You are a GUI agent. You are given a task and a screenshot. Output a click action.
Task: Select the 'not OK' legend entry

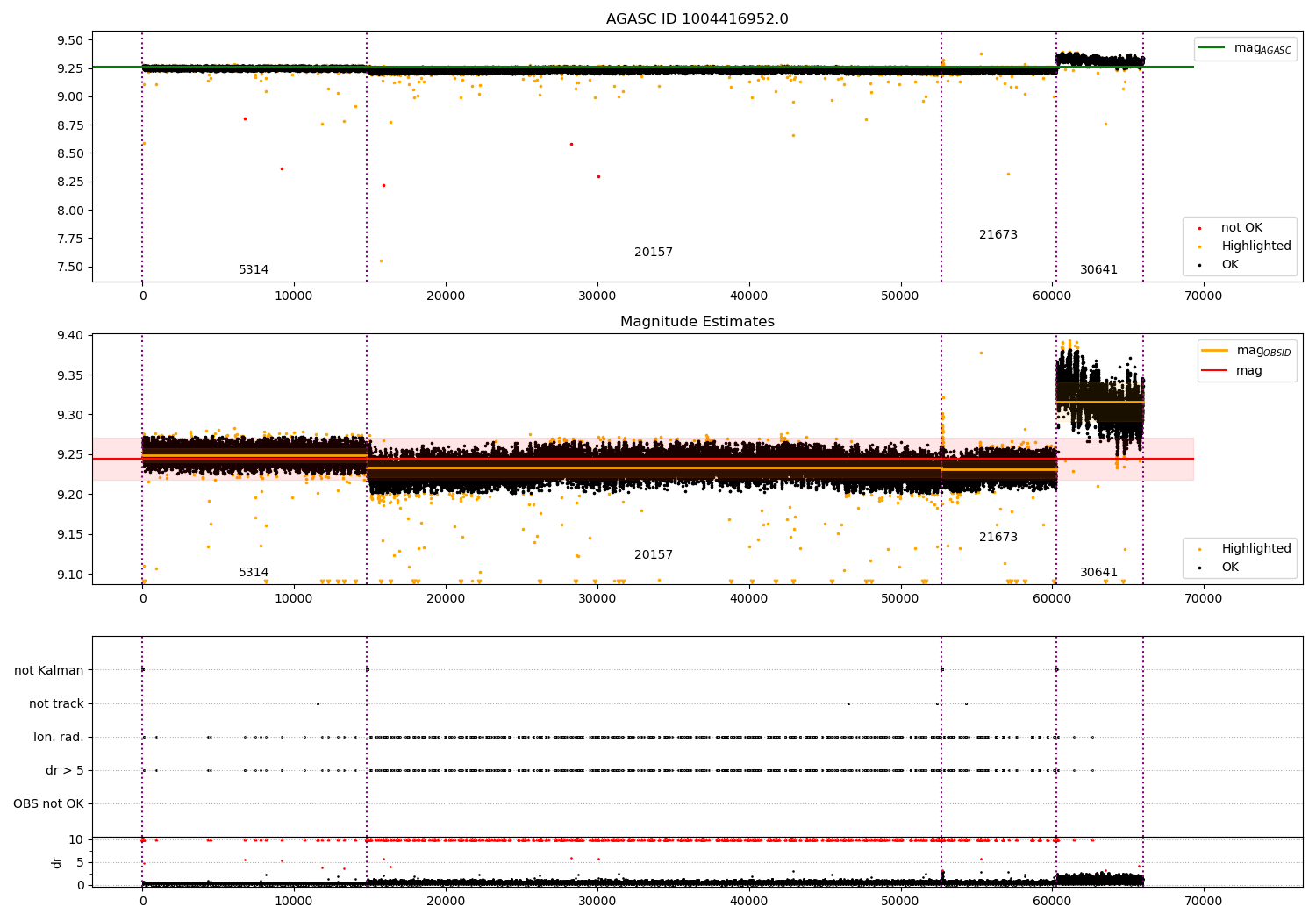coord(1241,228)
